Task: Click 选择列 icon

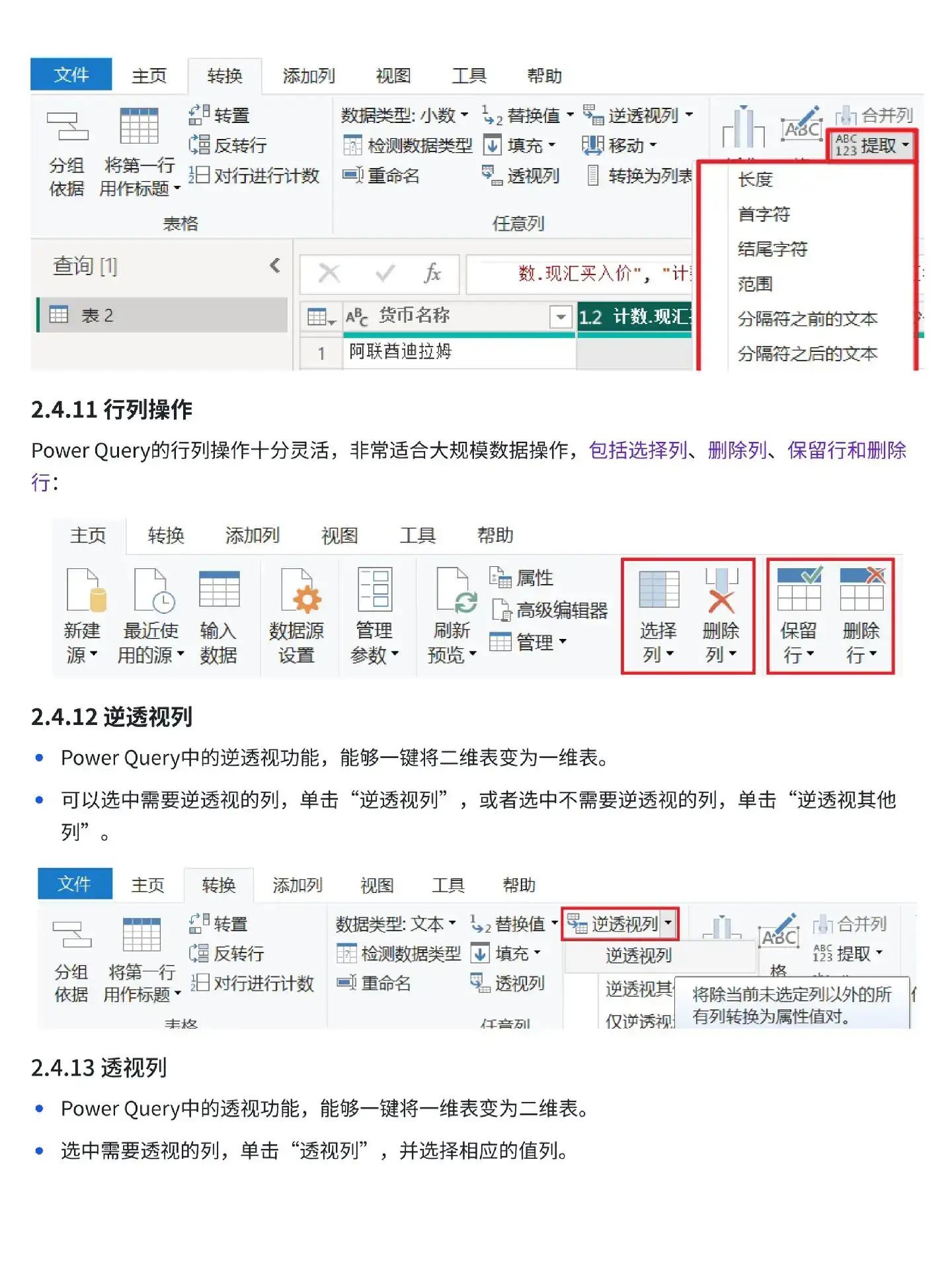Action: click(x=658, y=589)
